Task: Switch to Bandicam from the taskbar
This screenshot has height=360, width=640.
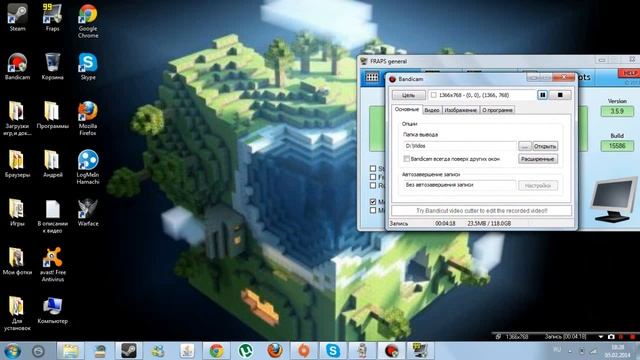Action: (391, 351)
